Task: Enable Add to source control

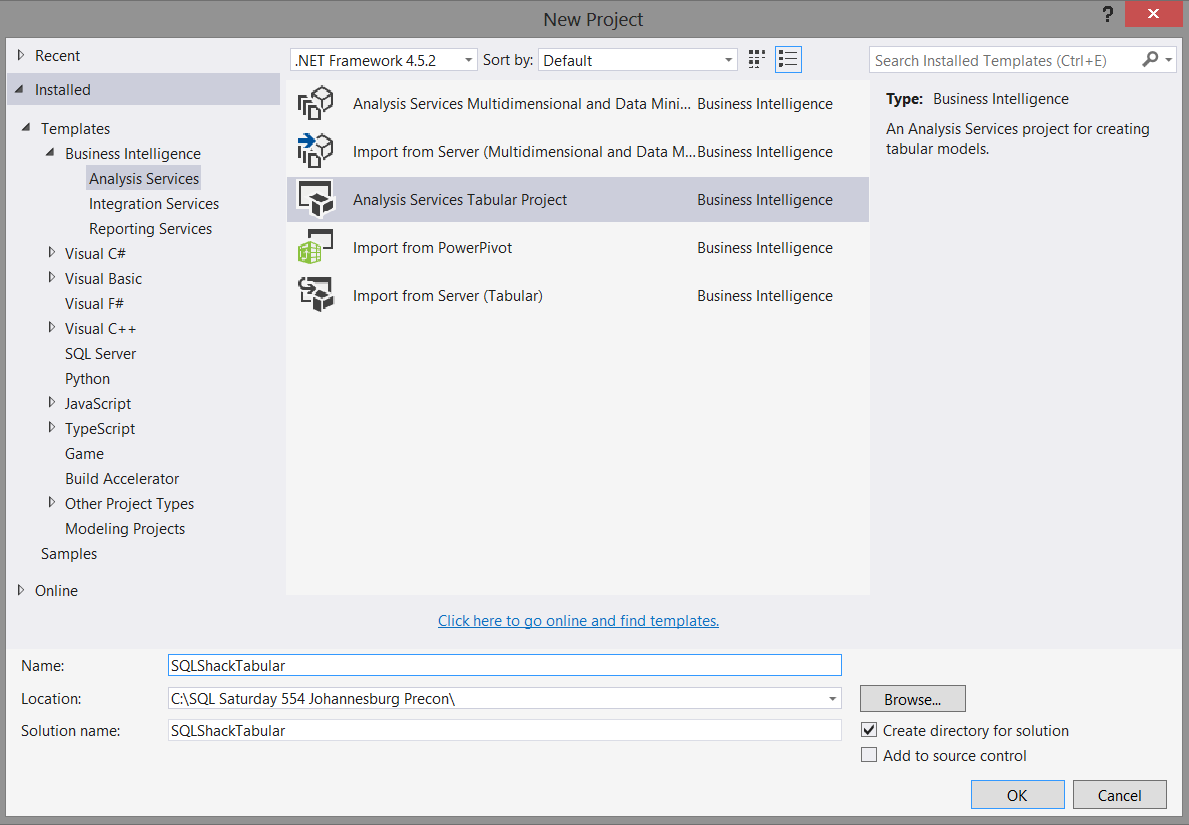Action: pos(869,756)
